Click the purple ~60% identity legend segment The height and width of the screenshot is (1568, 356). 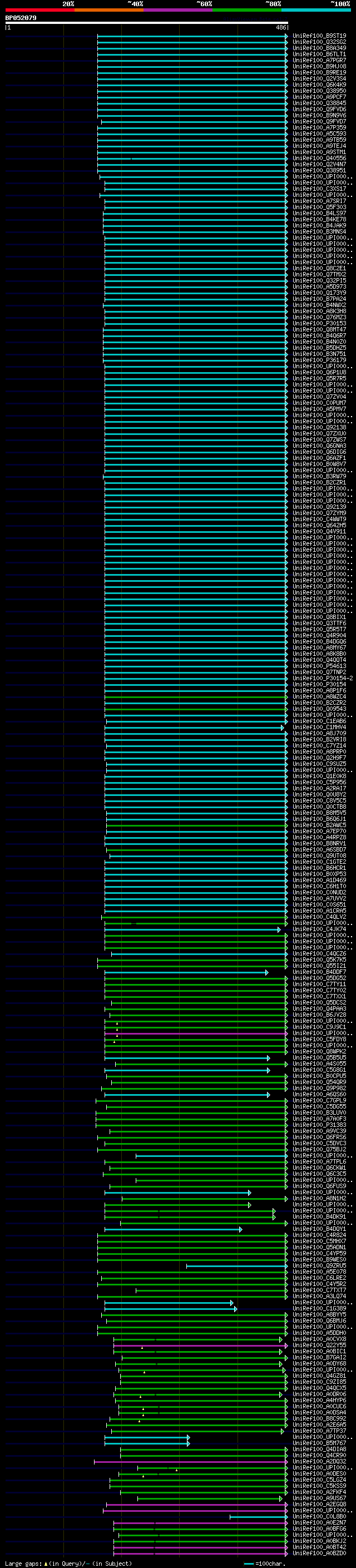pos(179,10)
